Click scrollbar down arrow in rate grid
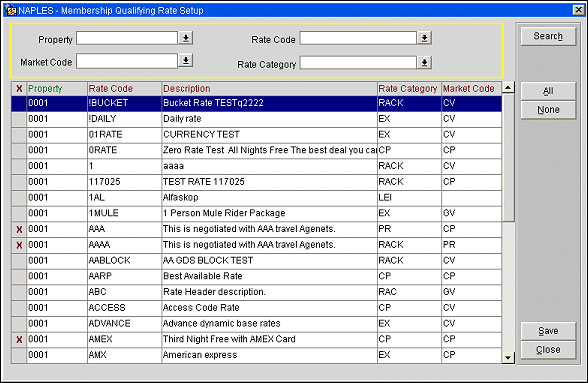 pyautogui.click(x=508, y=357)
